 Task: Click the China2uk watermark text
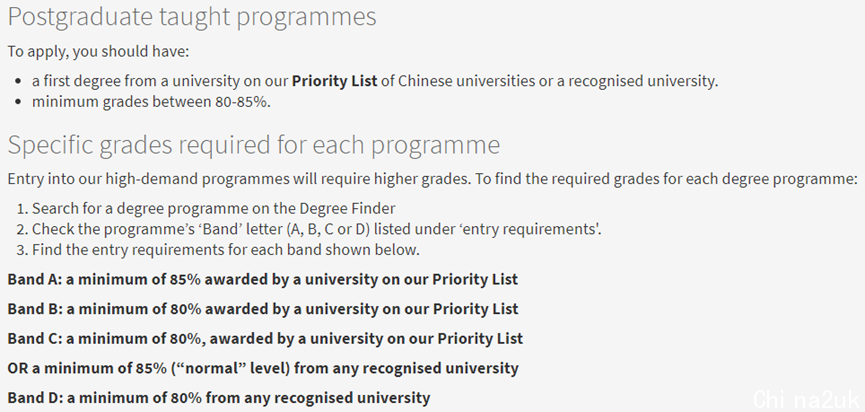(x=806, y=397)
